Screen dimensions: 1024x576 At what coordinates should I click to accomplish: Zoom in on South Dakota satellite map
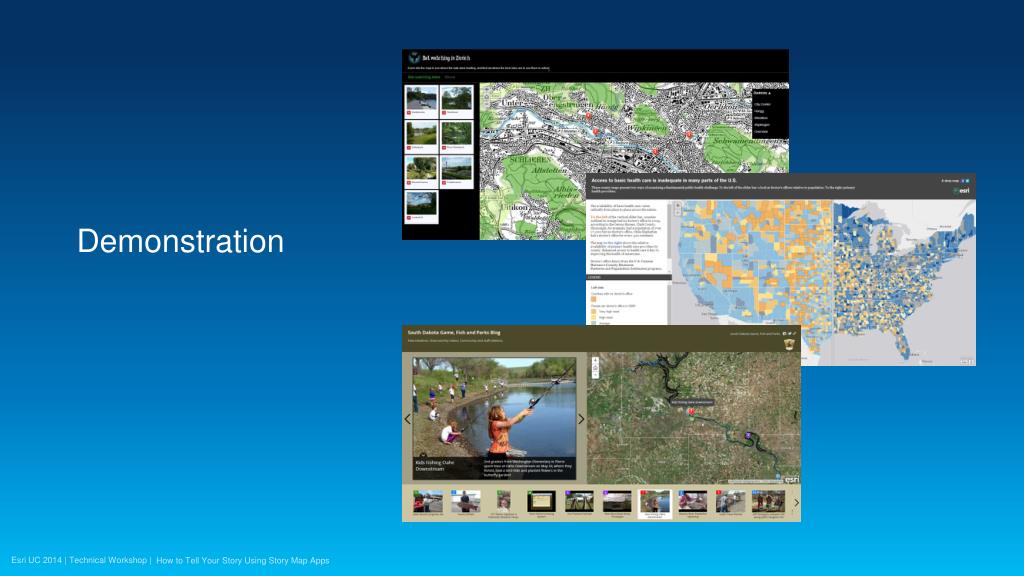[595, 360]
